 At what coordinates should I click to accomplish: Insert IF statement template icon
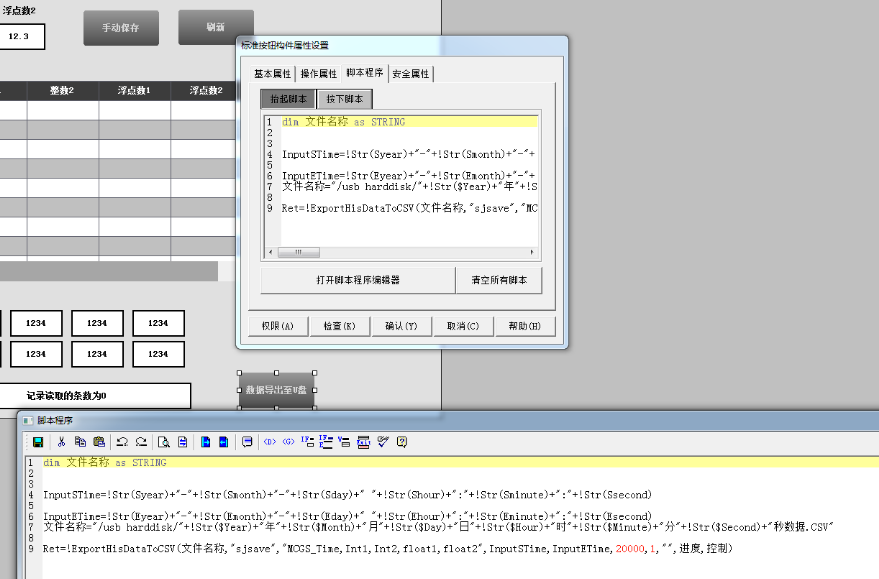(x=307, y=442)
